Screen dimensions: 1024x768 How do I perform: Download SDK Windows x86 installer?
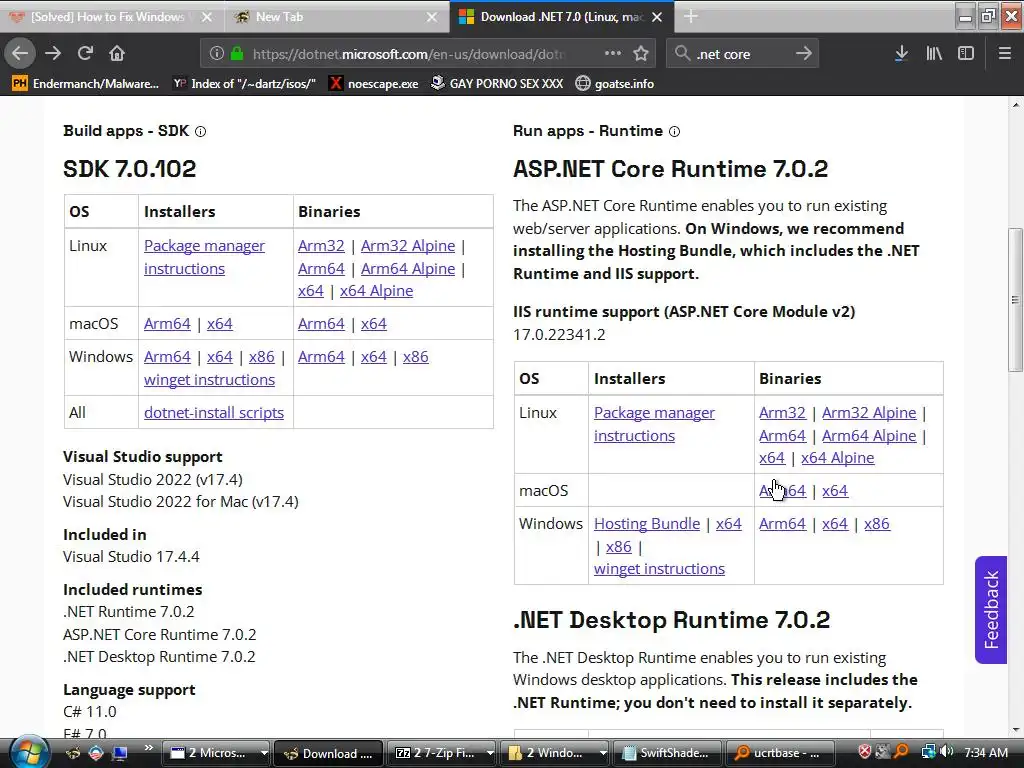[261, 357]
